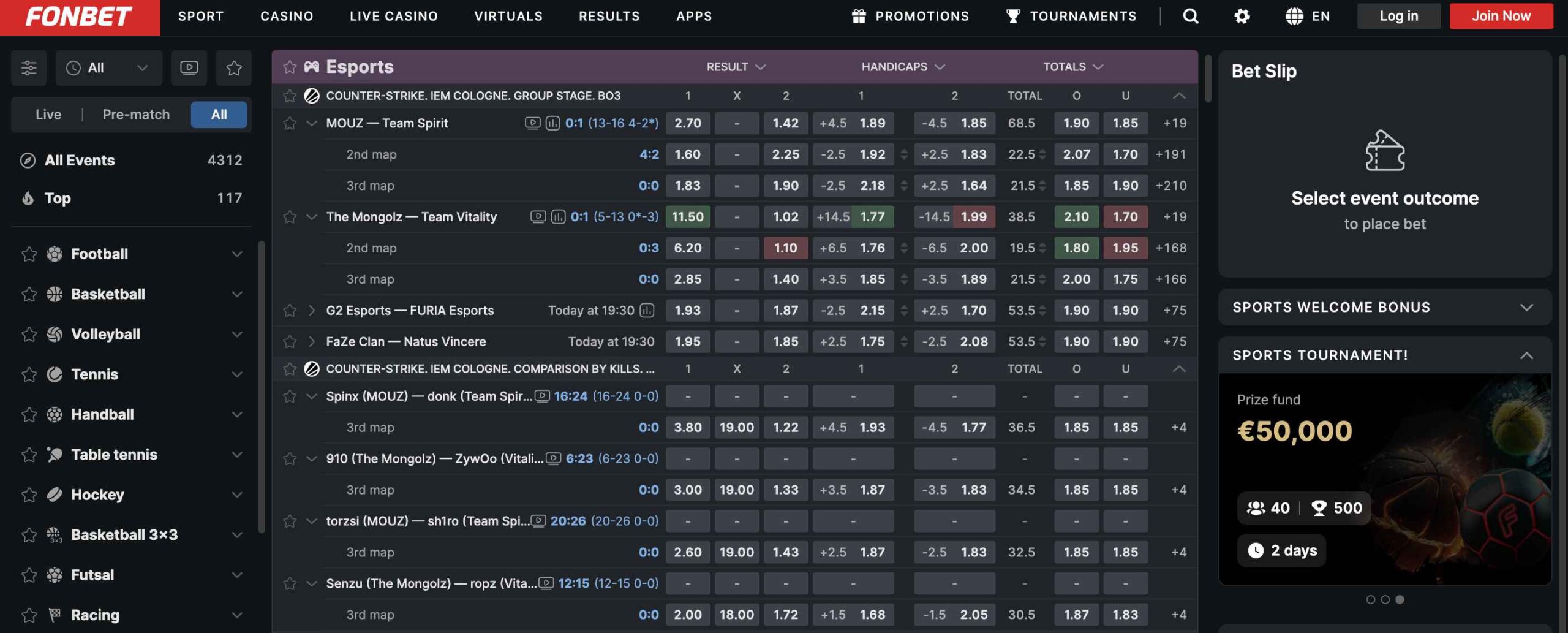Open the search magnifier icon
The height and width of the screenshot is (633, 1568).
coord(1190,16)
